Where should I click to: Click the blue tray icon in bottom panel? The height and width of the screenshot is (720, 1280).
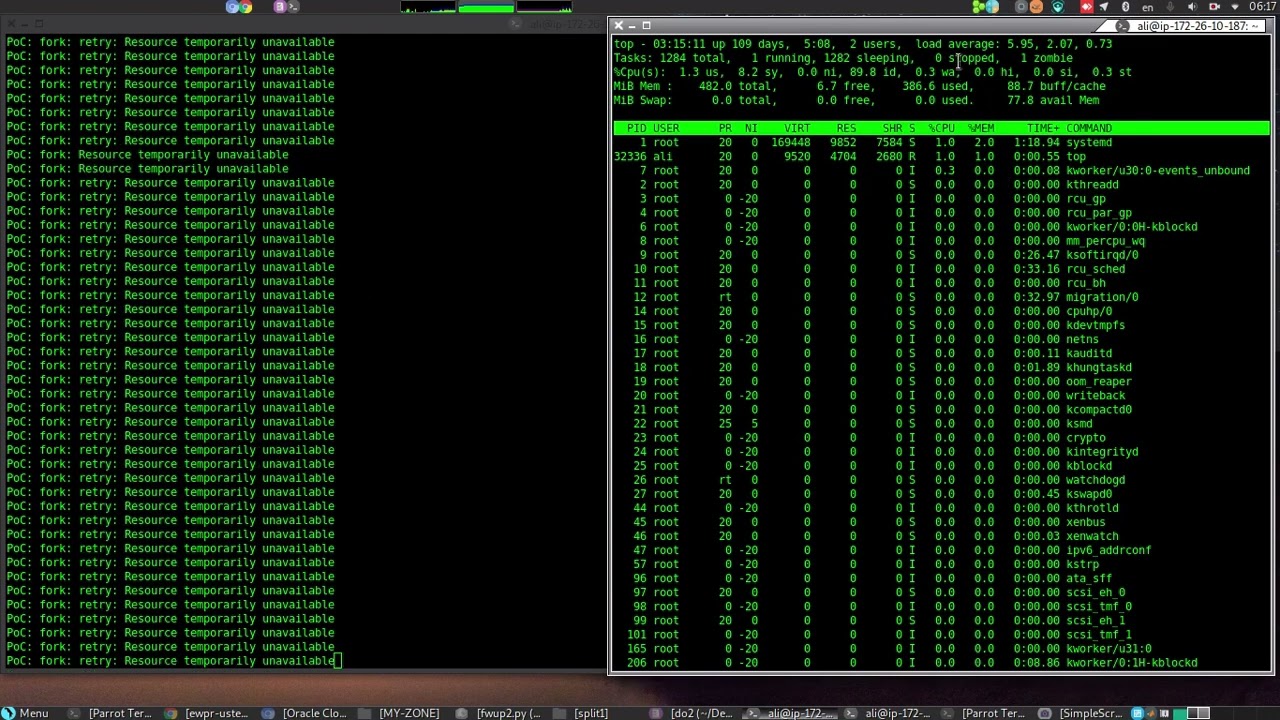[1136, 713]
